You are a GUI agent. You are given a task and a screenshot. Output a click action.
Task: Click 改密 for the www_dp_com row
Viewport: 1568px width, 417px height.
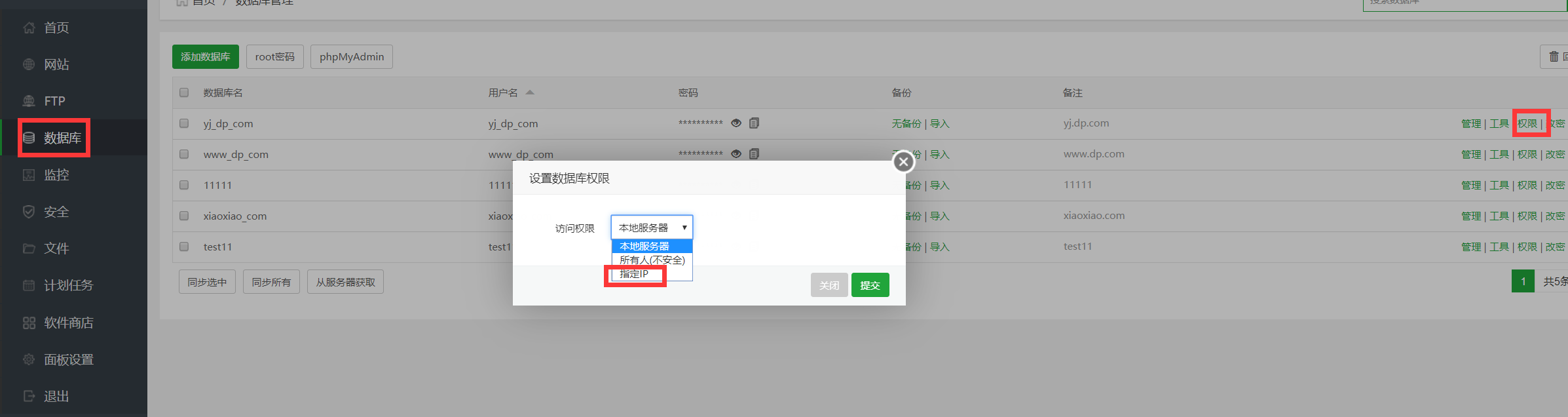point(1556,154)
